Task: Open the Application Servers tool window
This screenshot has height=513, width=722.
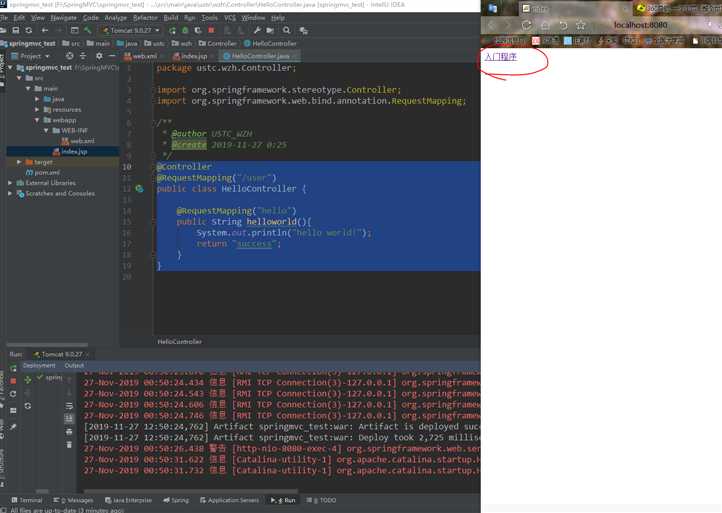Action: [229, 500]
